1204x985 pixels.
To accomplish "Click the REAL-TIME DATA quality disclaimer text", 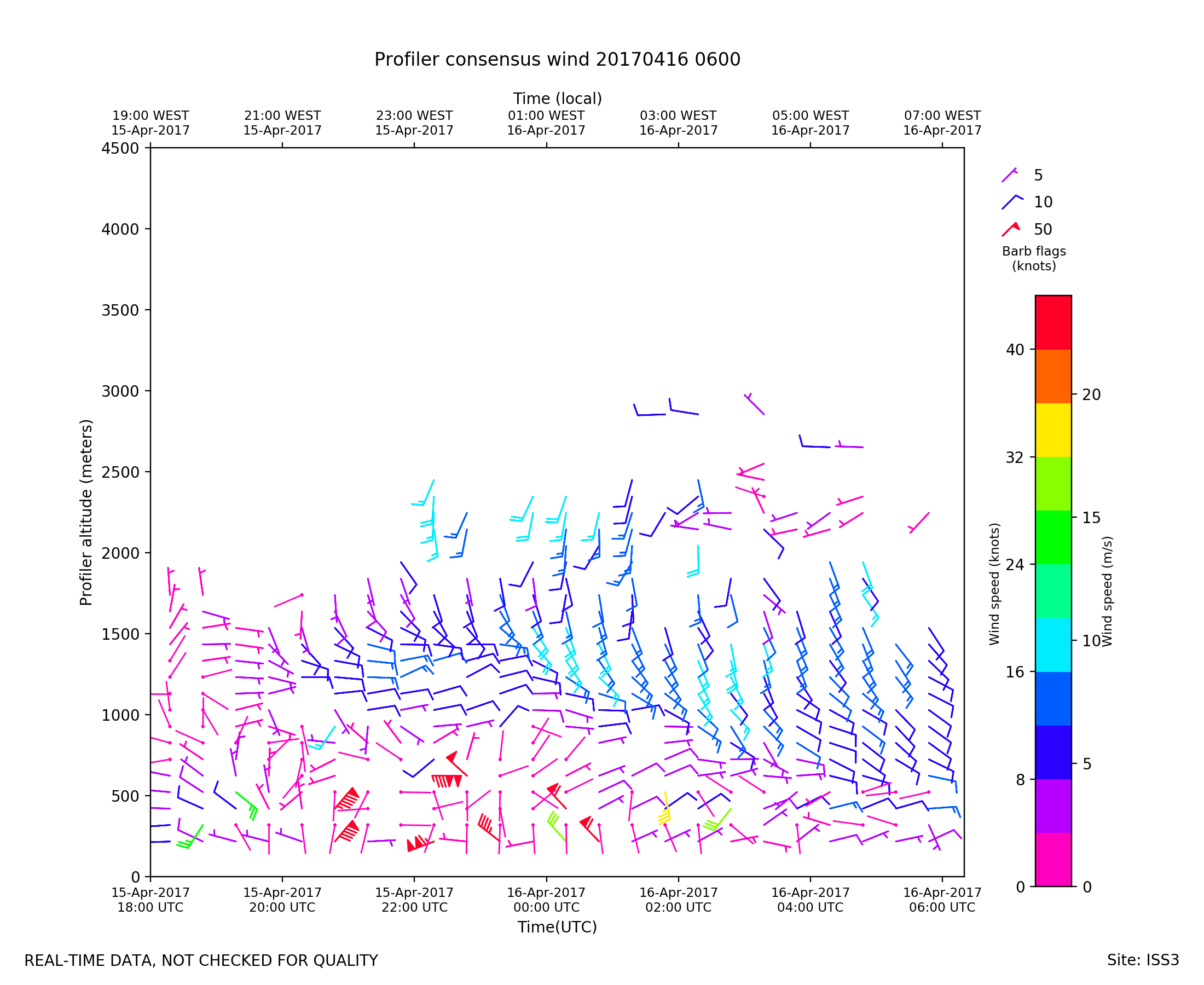I will point(201,960).
